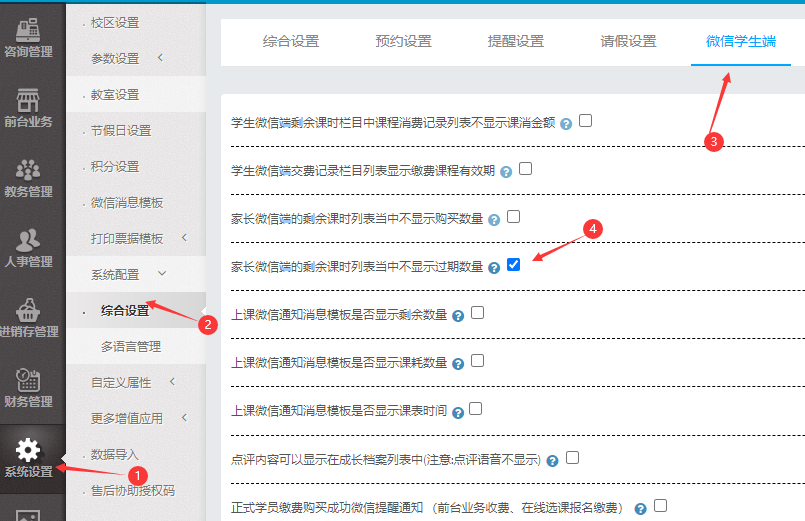The image size is (805, 521).
Task: Expand the 参数设置 submenu arrow
Action: (x=160, y=57)
